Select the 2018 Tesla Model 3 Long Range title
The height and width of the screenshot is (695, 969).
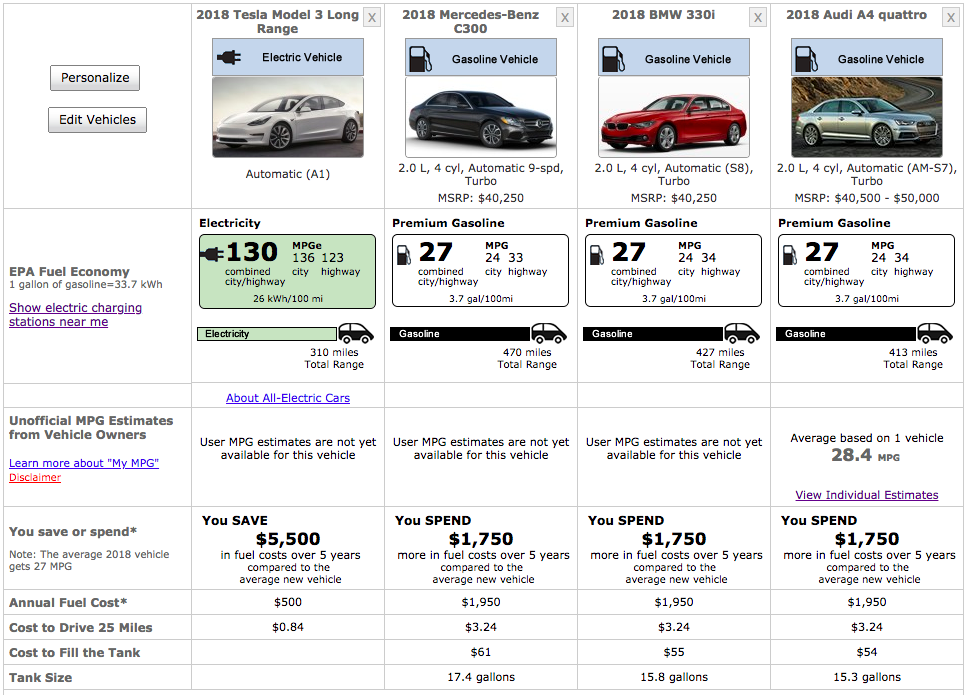tap(277, 22)
